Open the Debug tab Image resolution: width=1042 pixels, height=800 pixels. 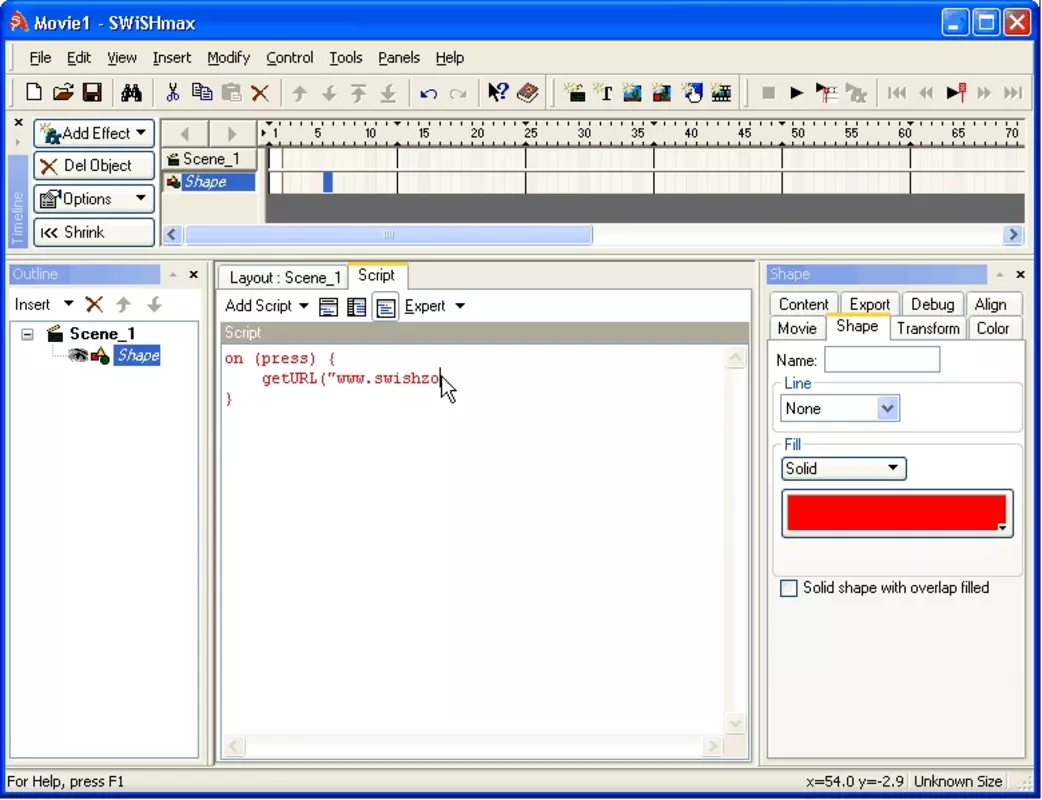coord(932,304)
